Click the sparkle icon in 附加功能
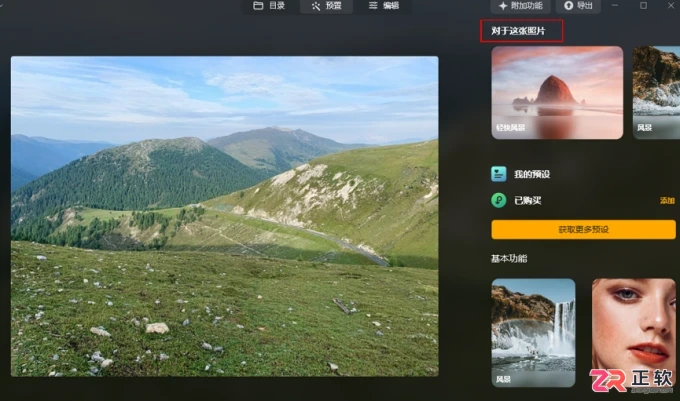The height and width of the screenshot is (401, 680). tap(503, 6)
